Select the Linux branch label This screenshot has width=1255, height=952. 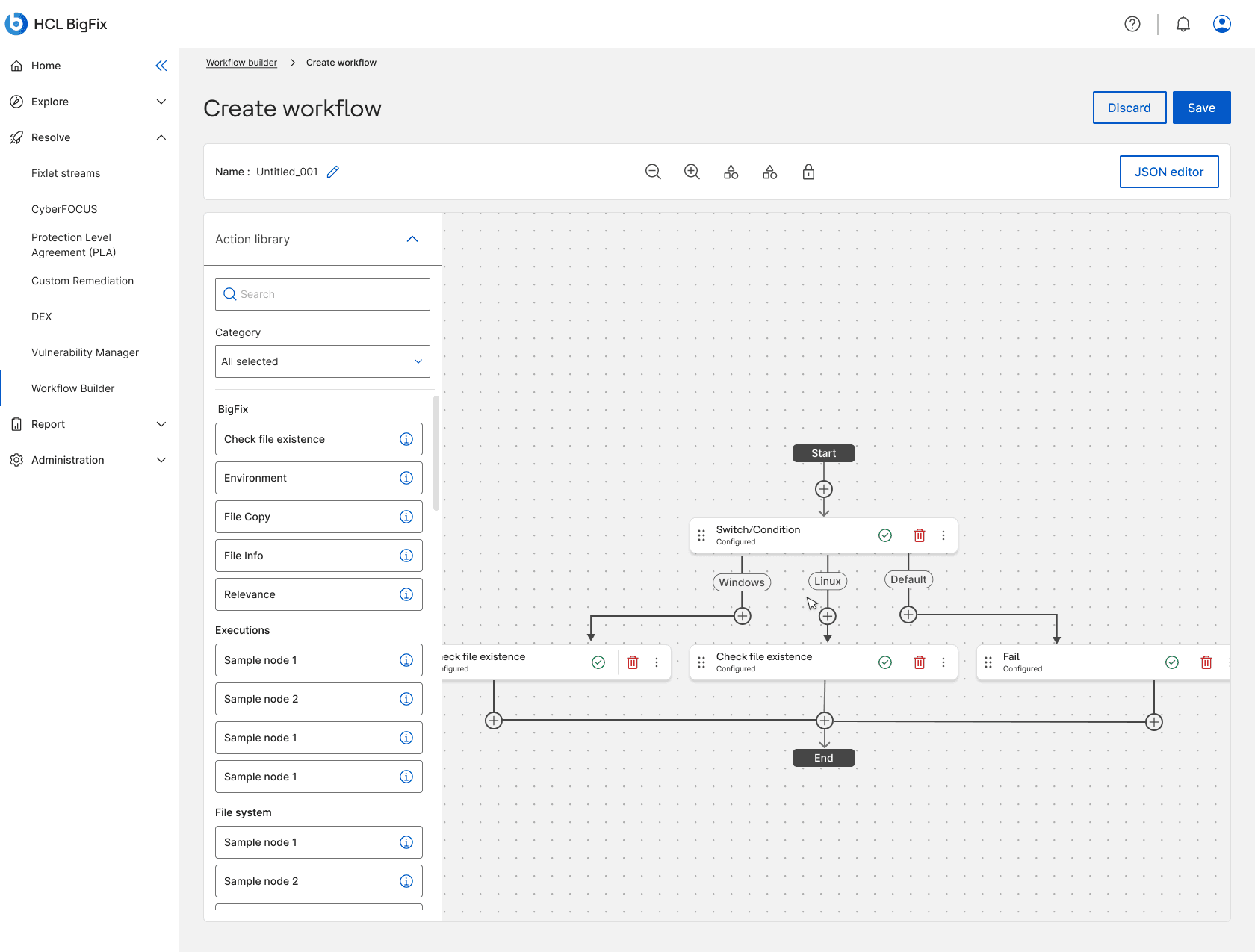coord(828,581)
